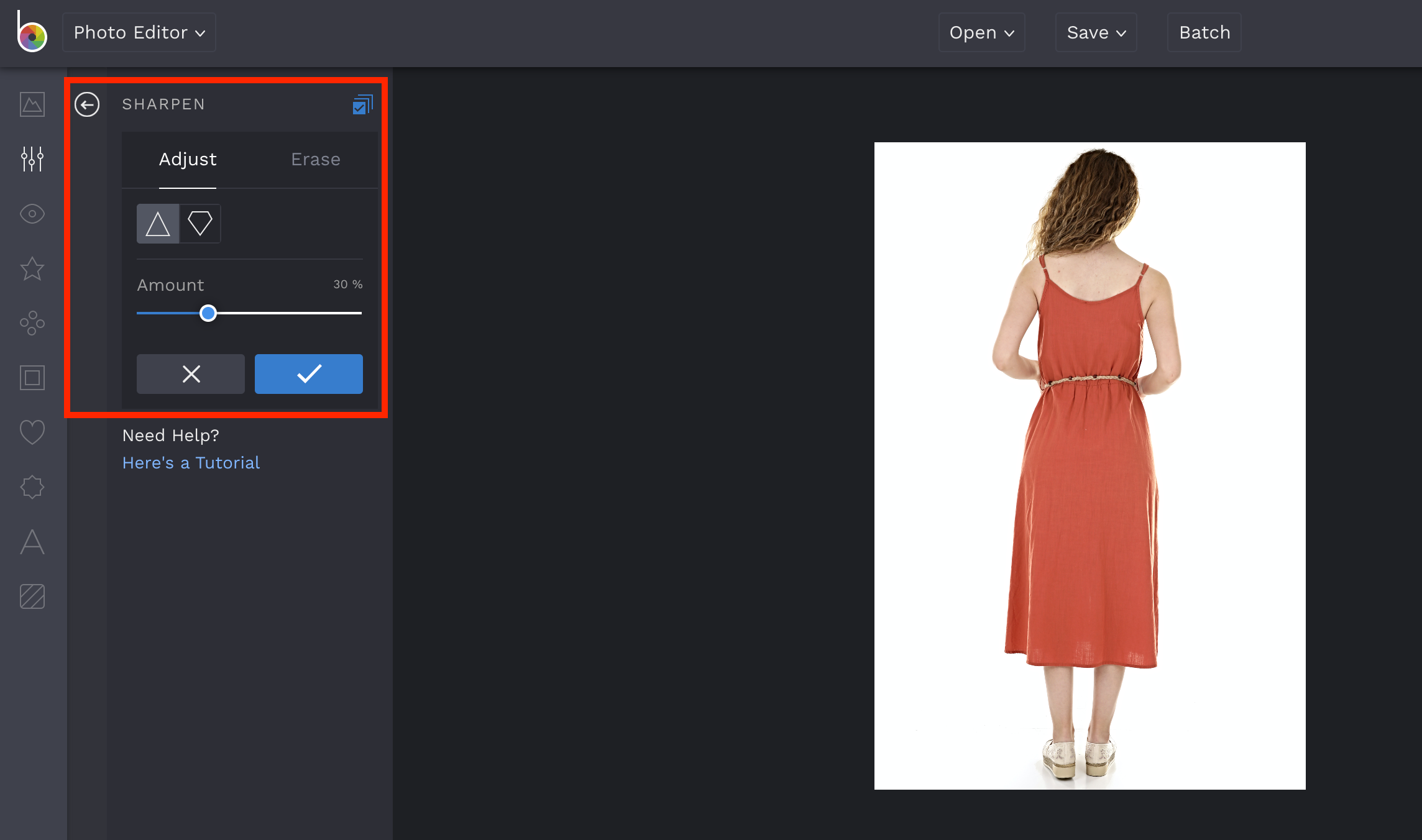Open the Touch Up heart icon
1422x840 pixels.
point(32,431)
